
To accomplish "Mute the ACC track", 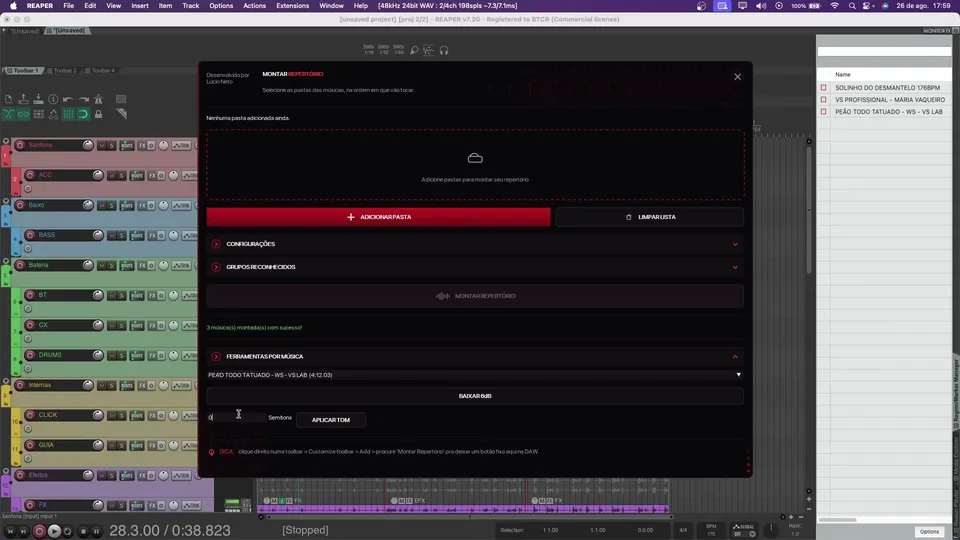I will click(111, 176).
